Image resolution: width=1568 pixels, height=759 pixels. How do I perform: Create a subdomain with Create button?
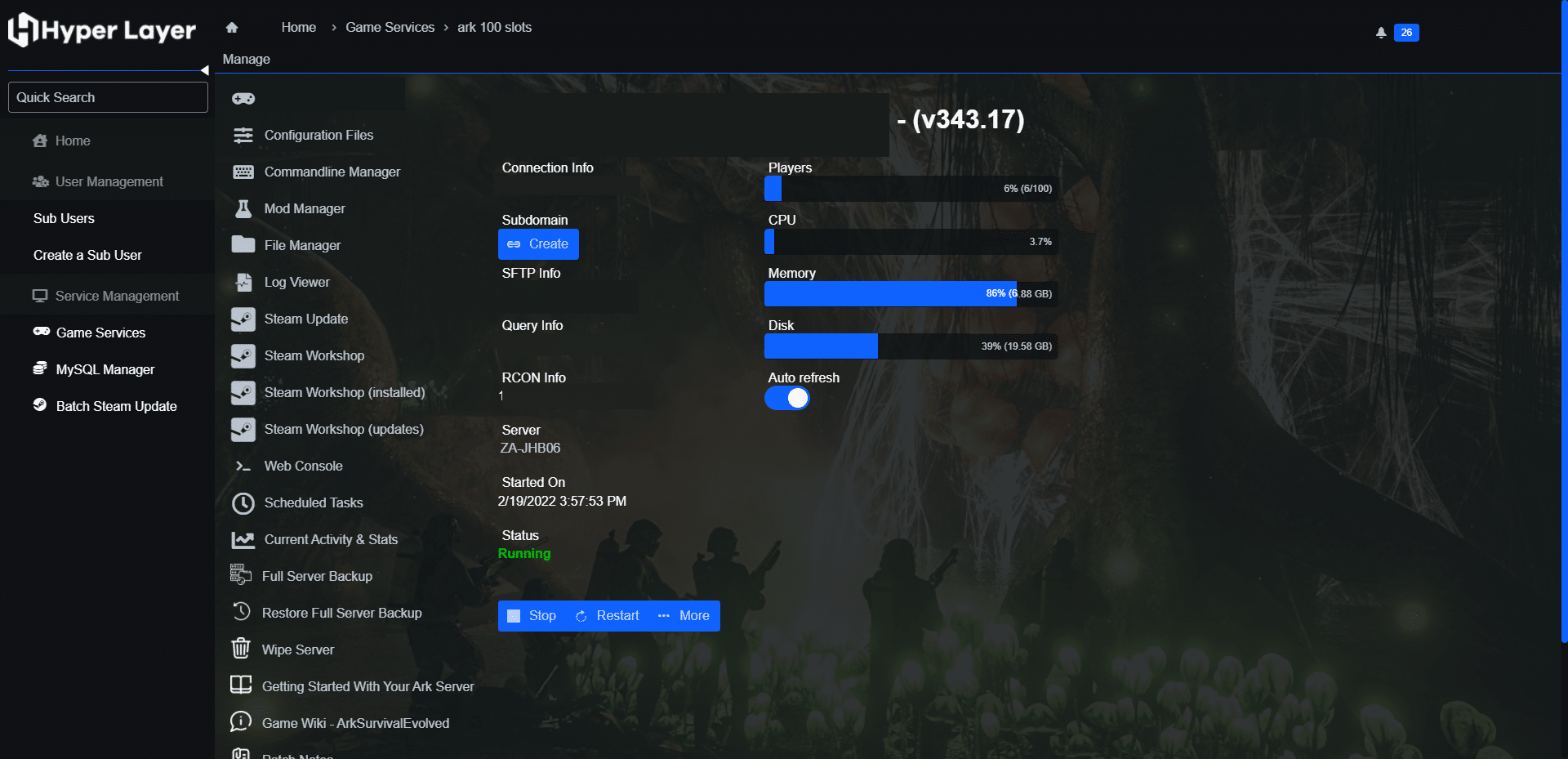coord(538,244)
